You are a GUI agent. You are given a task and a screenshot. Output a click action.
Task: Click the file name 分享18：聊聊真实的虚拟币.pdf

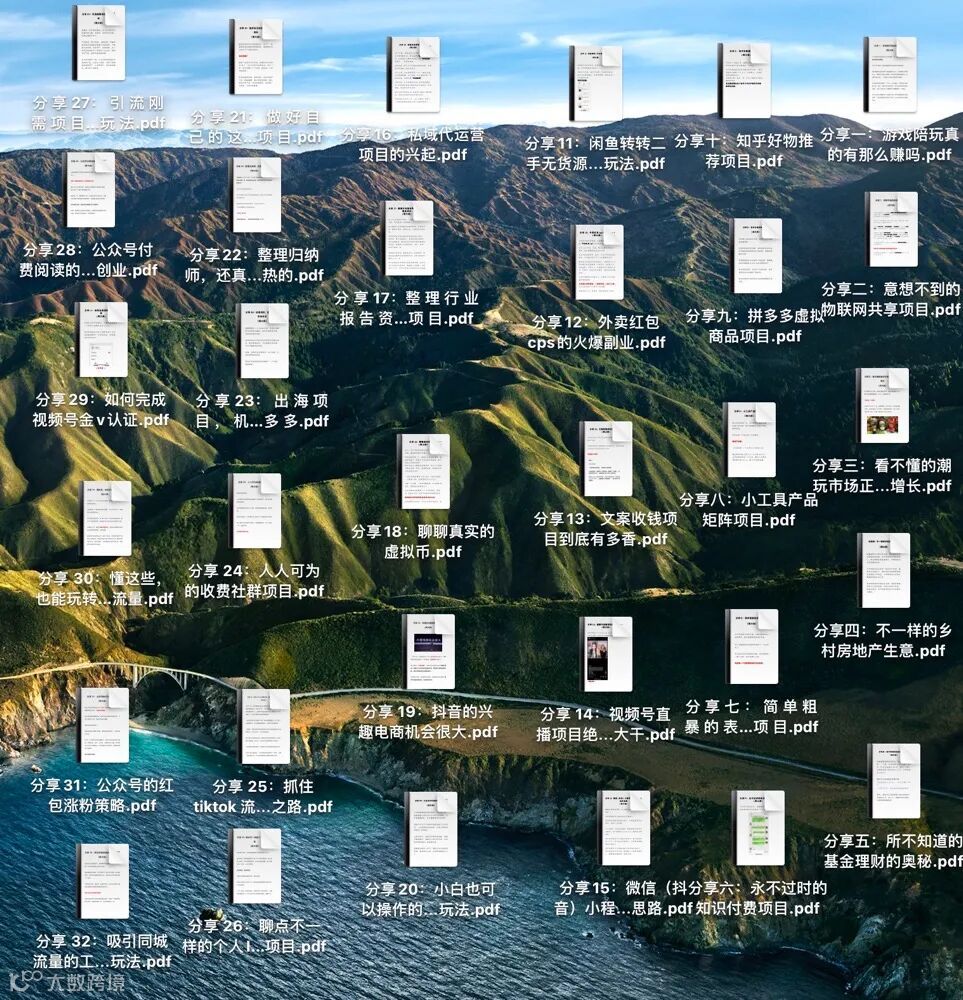(423, 541)
